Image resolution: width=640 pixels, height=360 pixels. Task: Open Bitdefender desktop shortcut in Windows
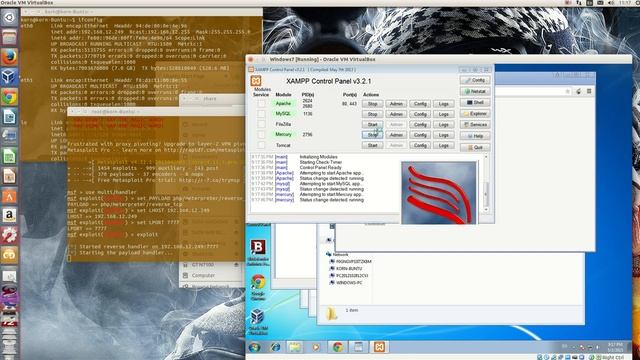click(258, 253)
